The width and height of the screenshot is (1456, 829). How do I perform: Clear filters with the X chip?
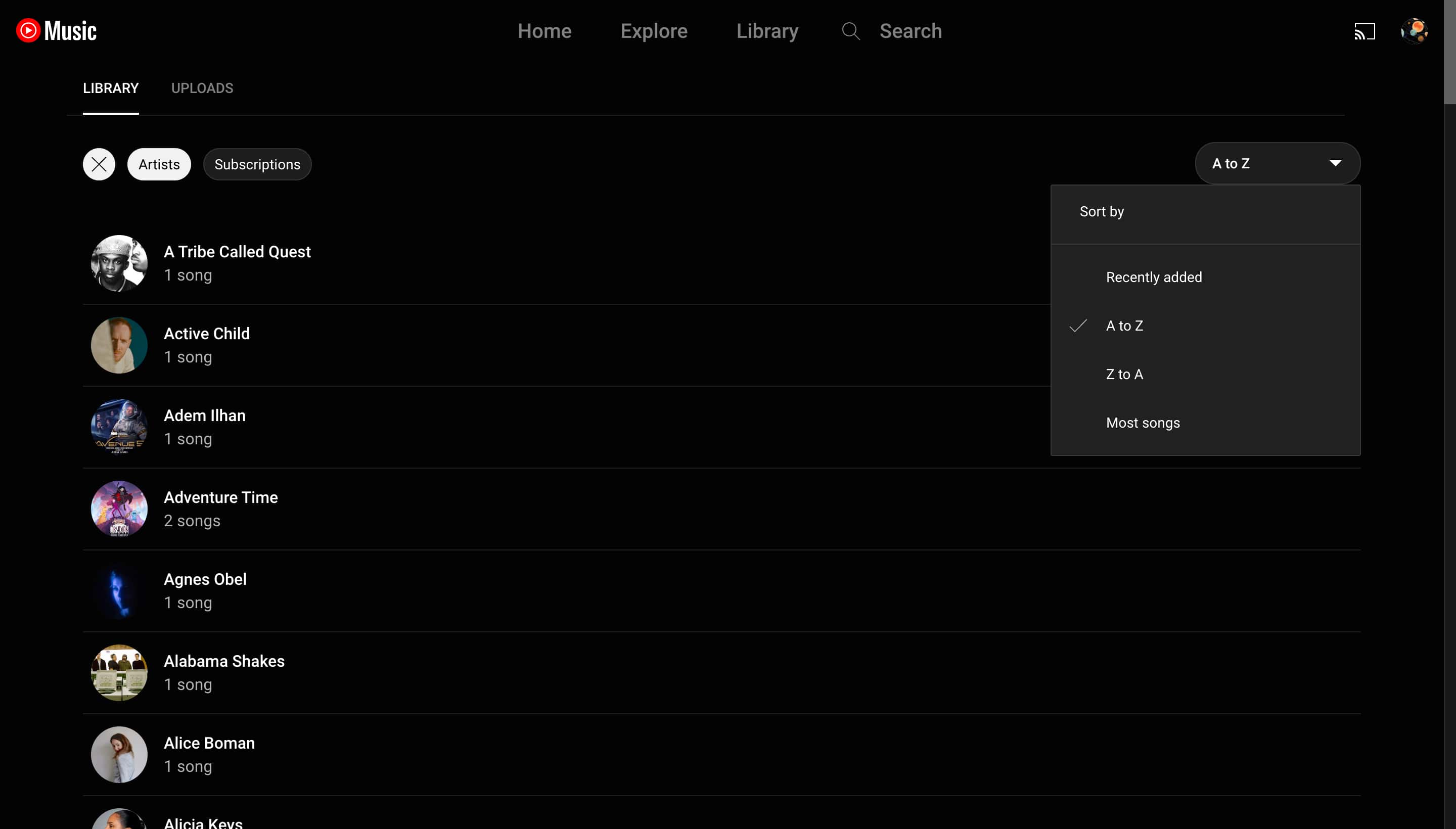pos(99,165)
